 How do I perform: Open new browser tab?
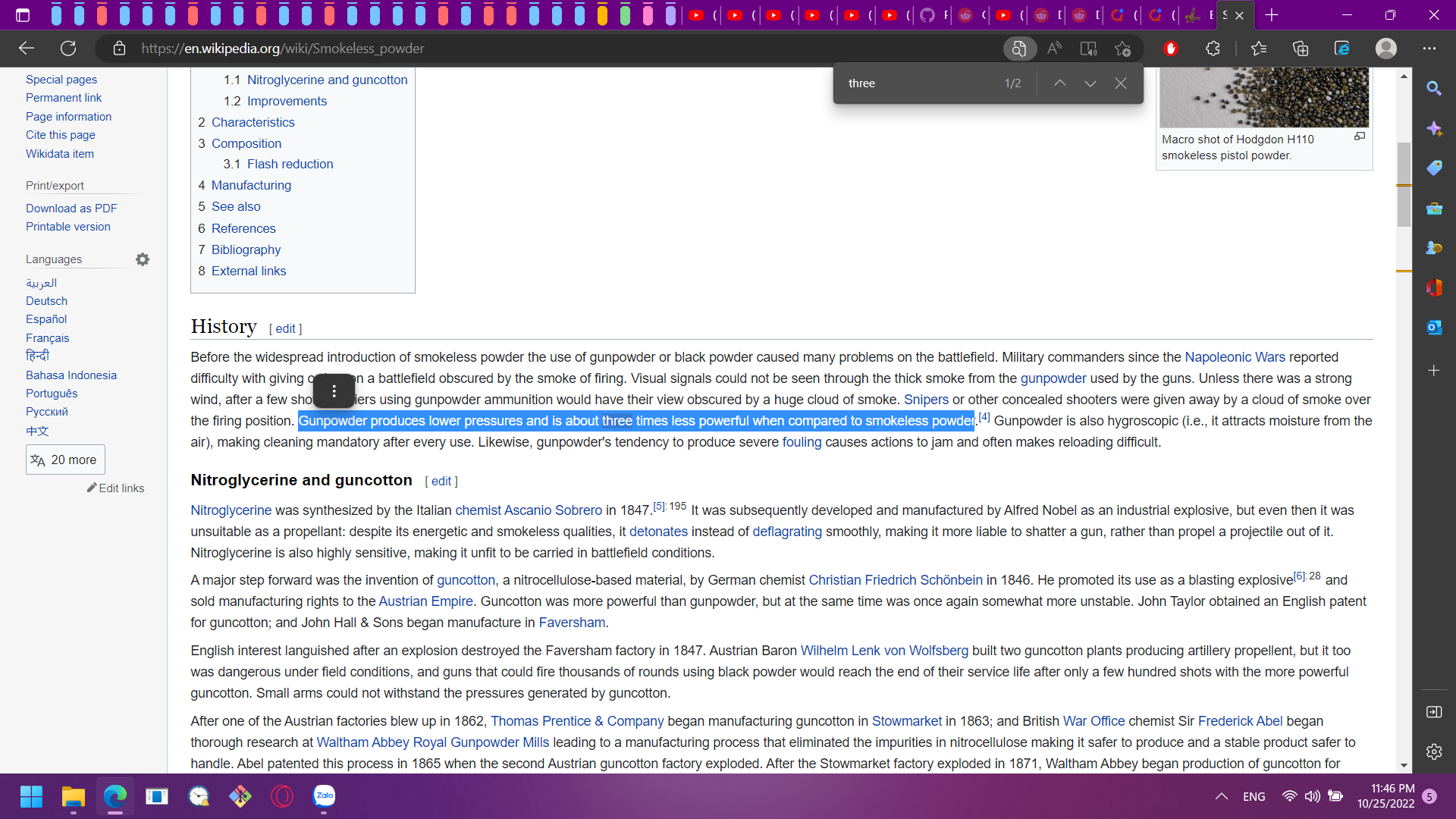click(x=1272, y=15)
